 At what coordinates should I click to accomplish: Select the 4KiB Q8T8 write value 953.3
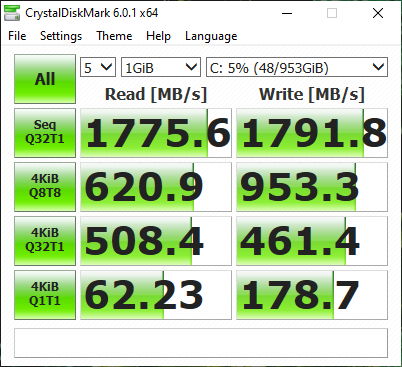coord(312,187)
